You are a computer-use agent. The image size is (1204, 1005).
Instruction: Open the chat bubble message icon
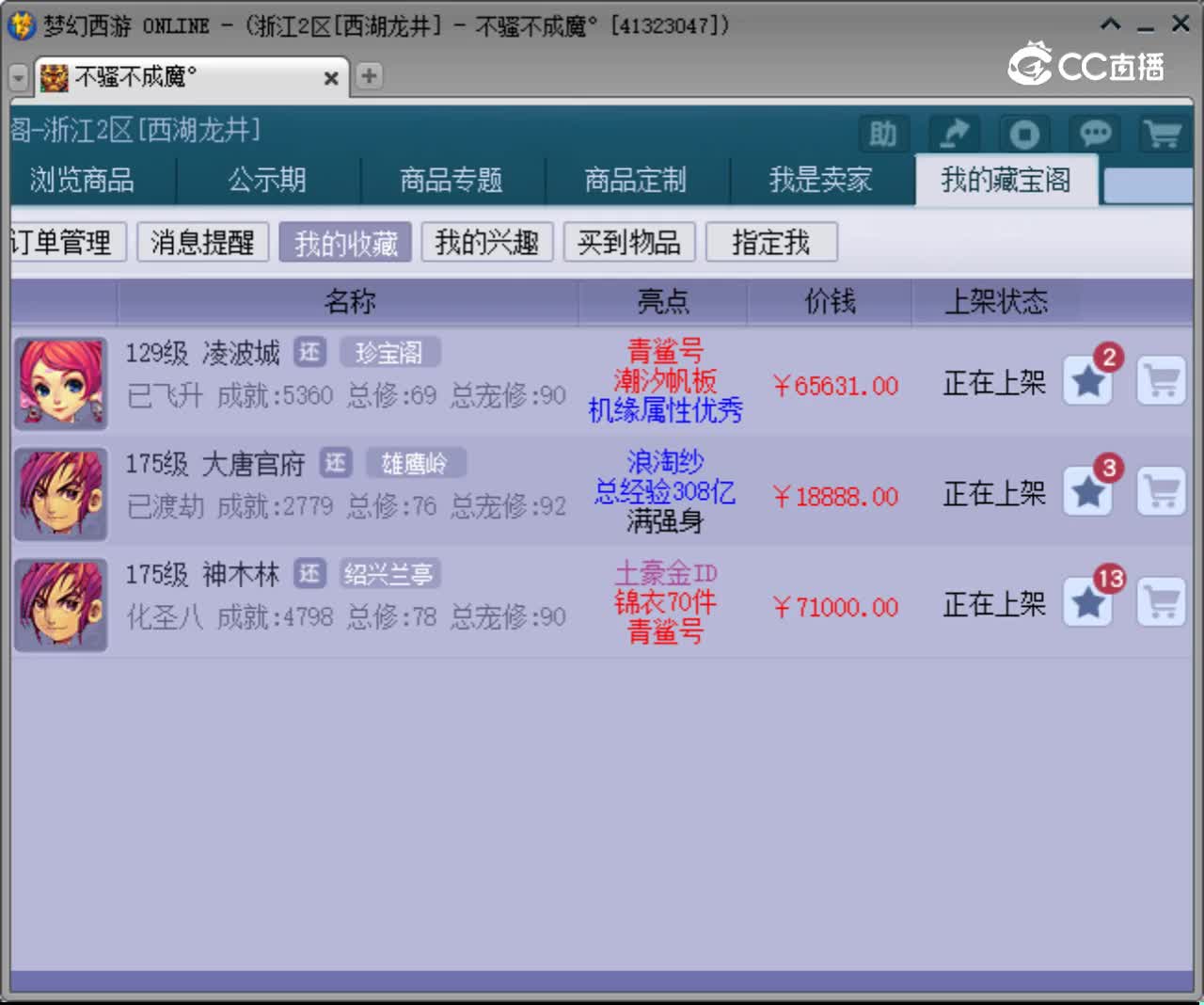point(1094,134)
